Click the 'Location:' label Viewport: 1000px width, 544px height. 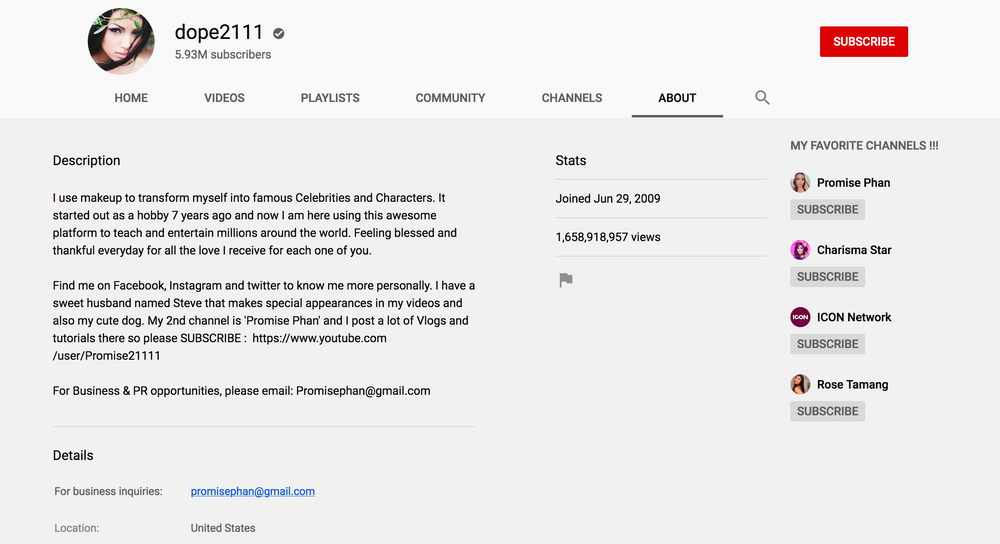[x=77, y=528]
